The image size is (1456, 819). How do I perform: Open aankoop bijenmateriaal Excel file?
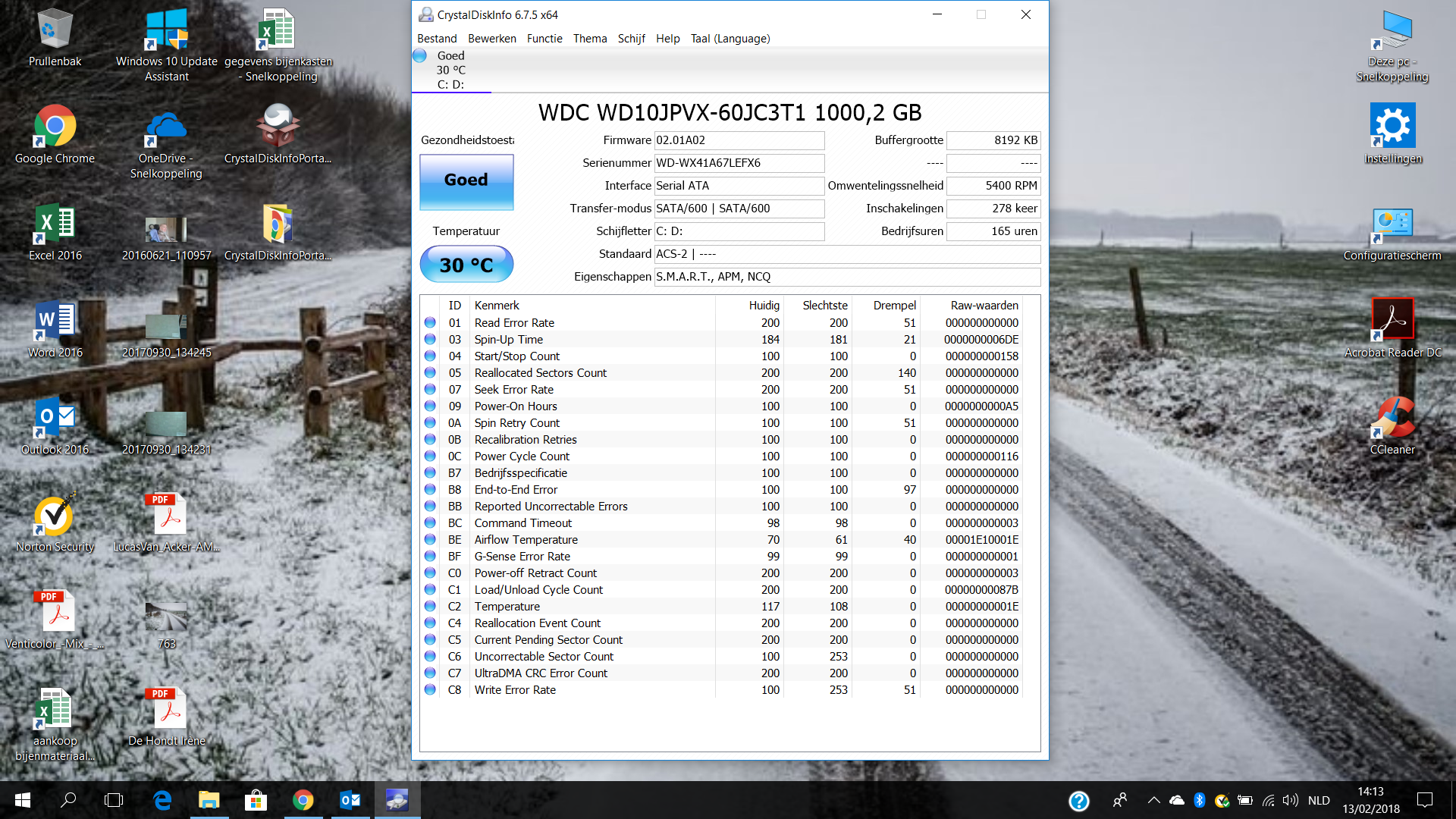pyautogui.click(x=55, y=724)
